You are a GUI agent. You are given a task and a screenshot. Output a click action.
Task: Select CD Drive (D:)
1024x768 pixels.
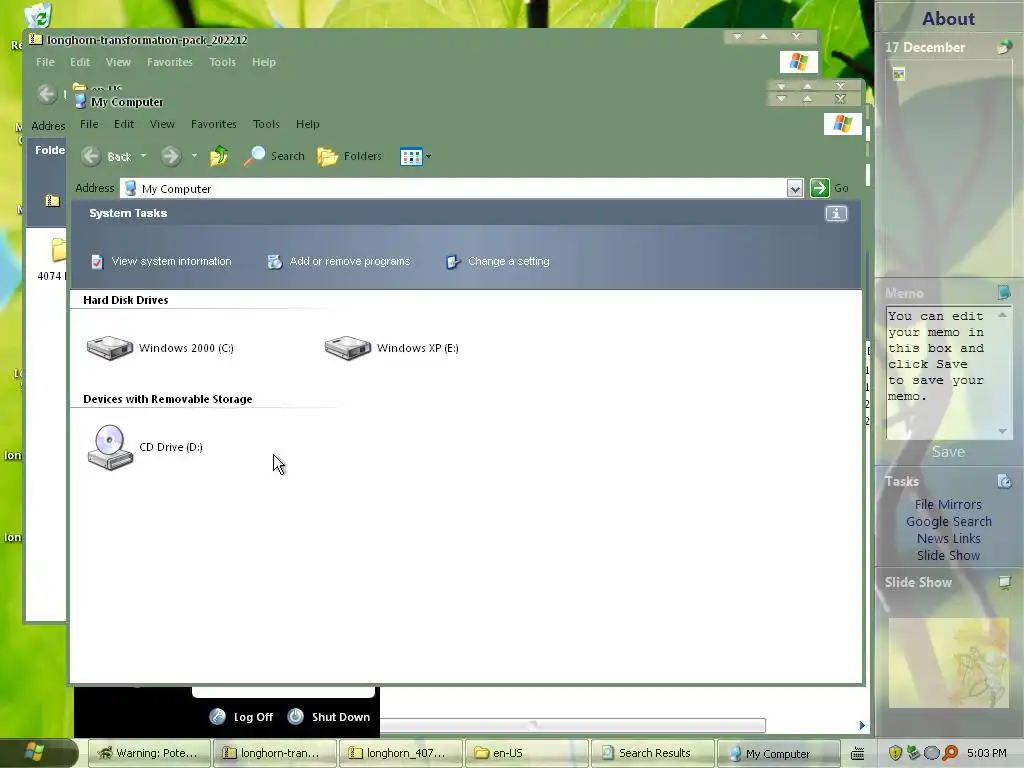click(145, 447)
